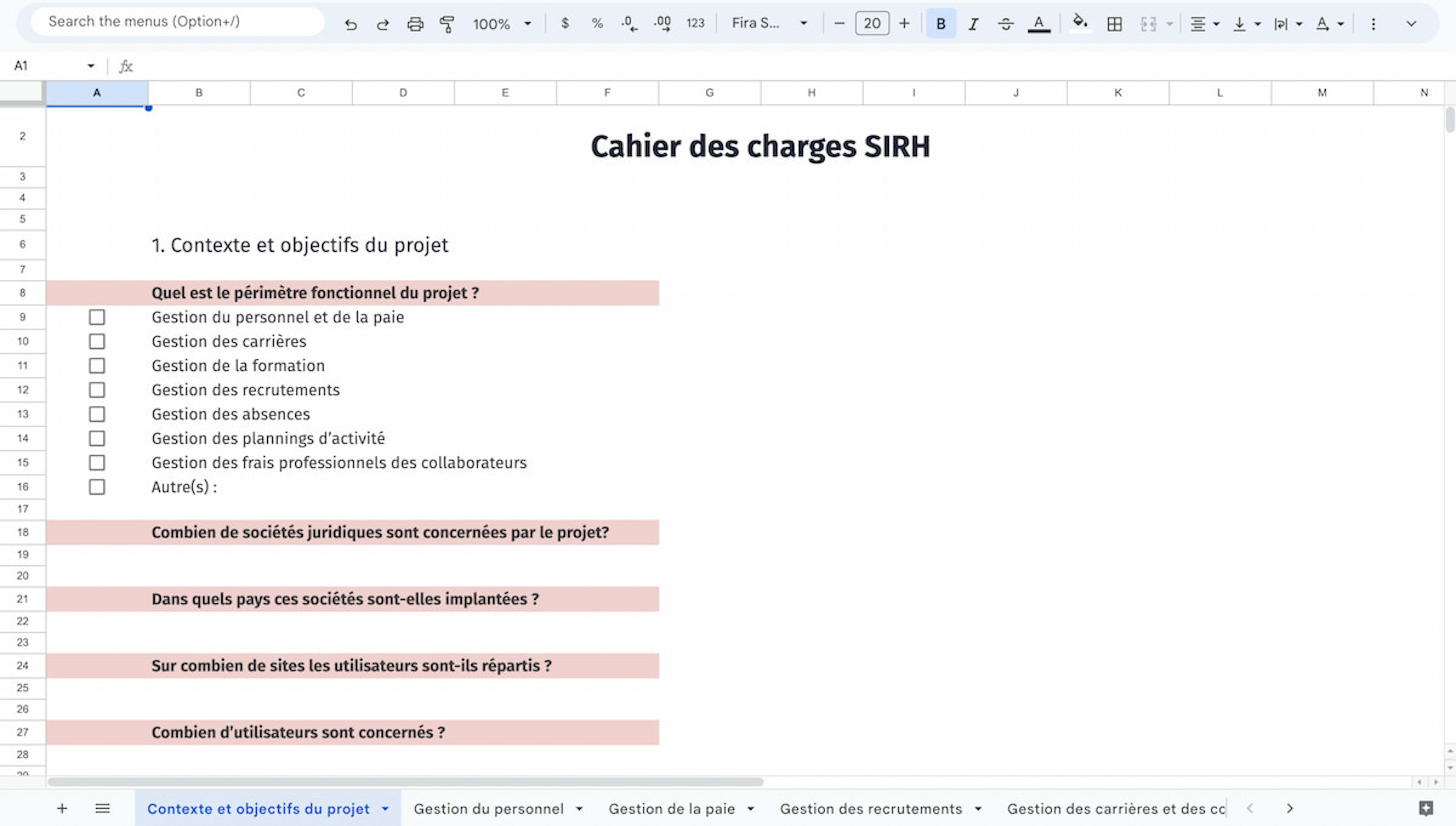Open the A1 name box dropdown
Image resolution: width=1456 pixels, height=826 pixels.
91,66
